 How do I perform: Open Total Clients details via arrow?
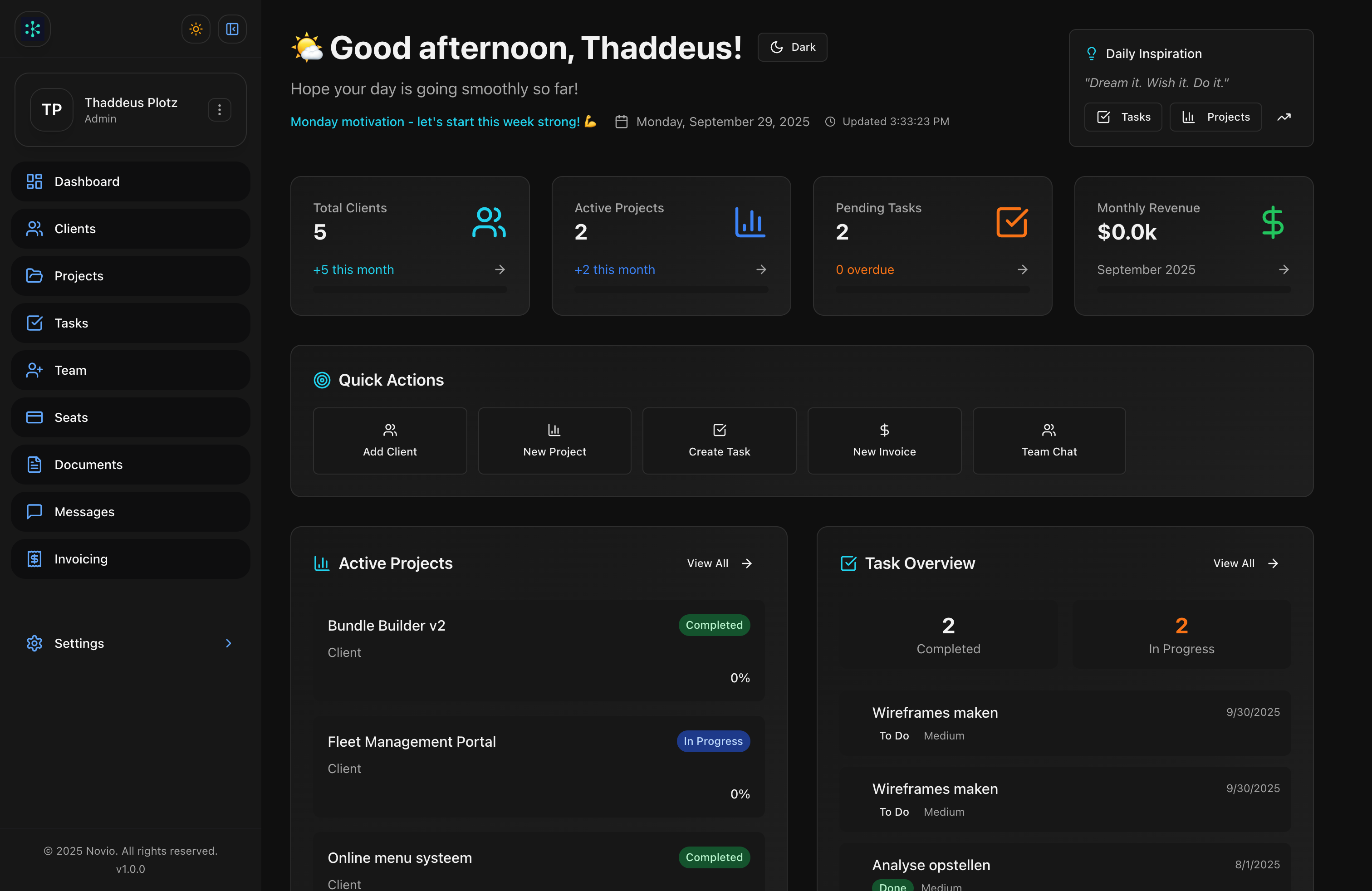499,269
